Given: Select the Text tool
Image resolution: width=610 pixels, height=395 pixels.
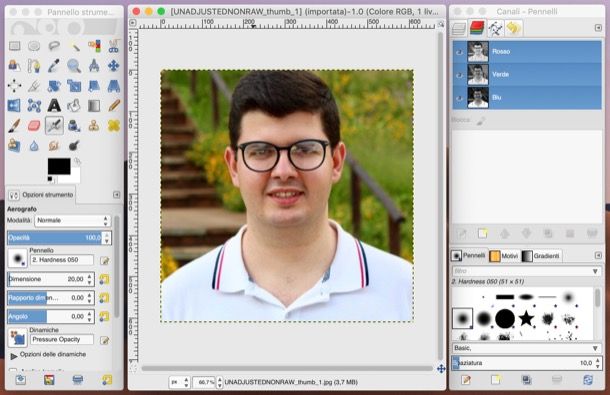Looking at the screenshot, I should tap(54, 105).
